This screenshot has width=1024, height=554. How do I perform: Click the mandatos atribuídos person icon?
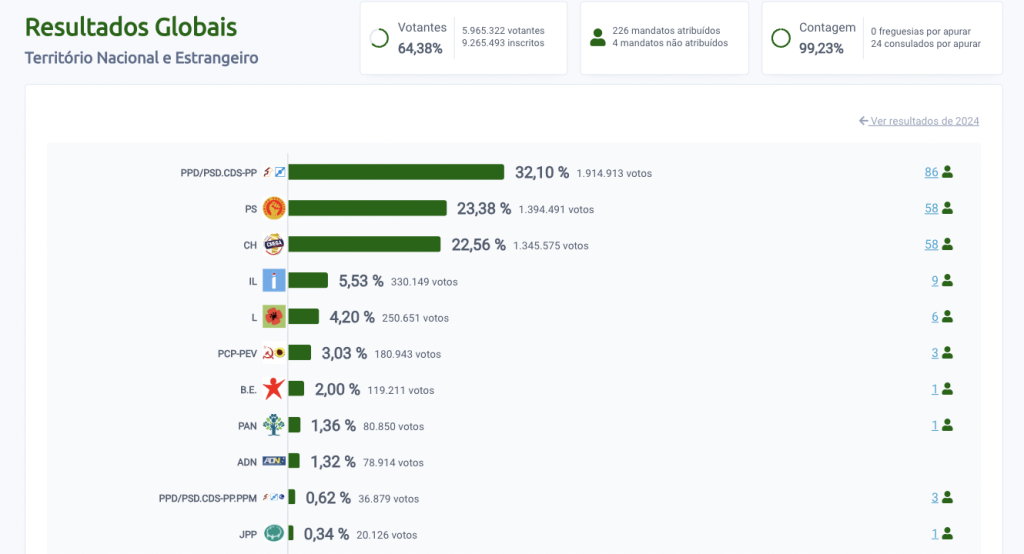(x=598, y=38)
